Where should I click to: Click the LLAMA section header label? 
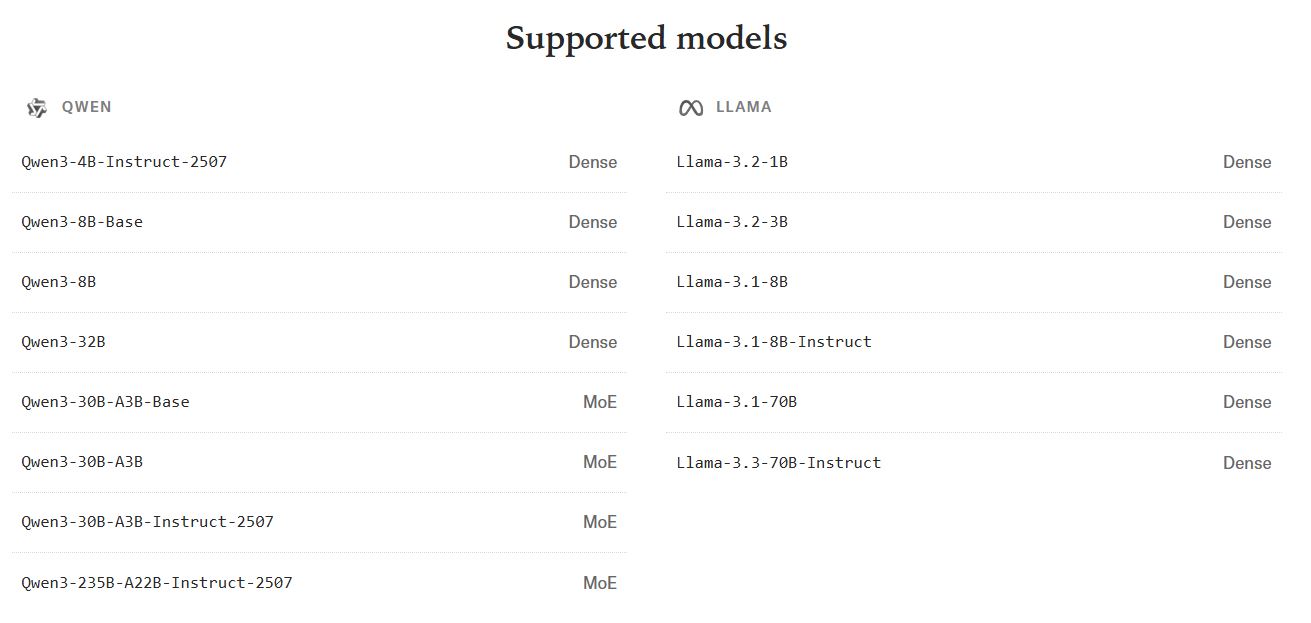tap(744, 107)
